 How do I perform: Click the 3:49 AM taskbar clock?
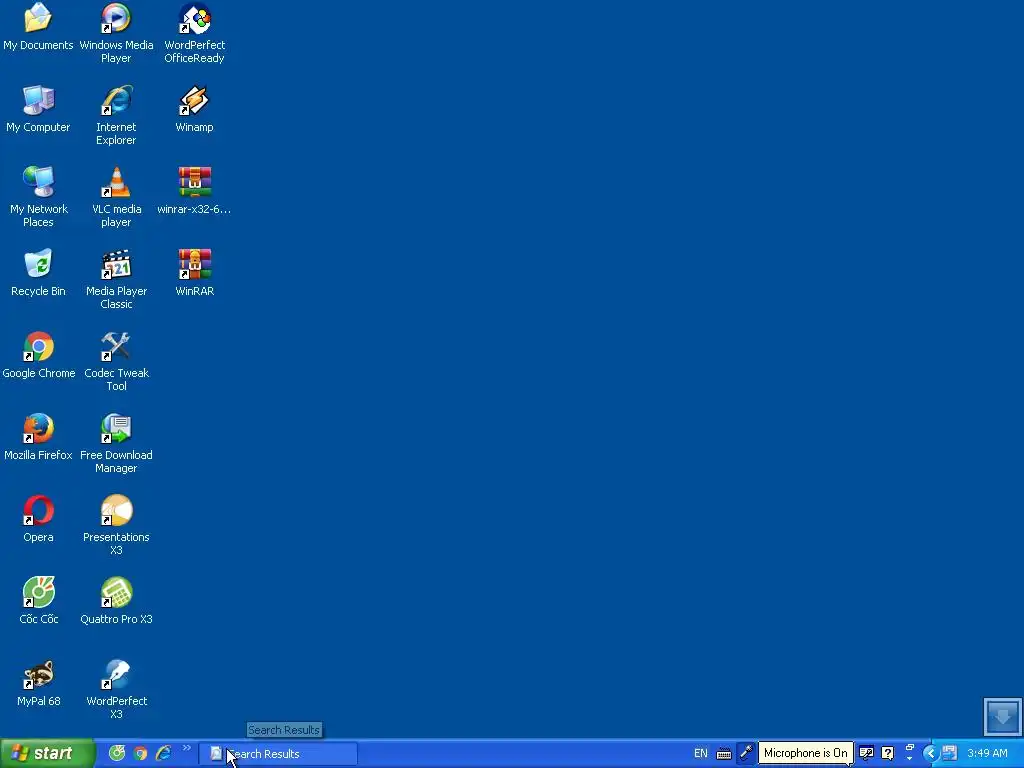tap(987, 754)
